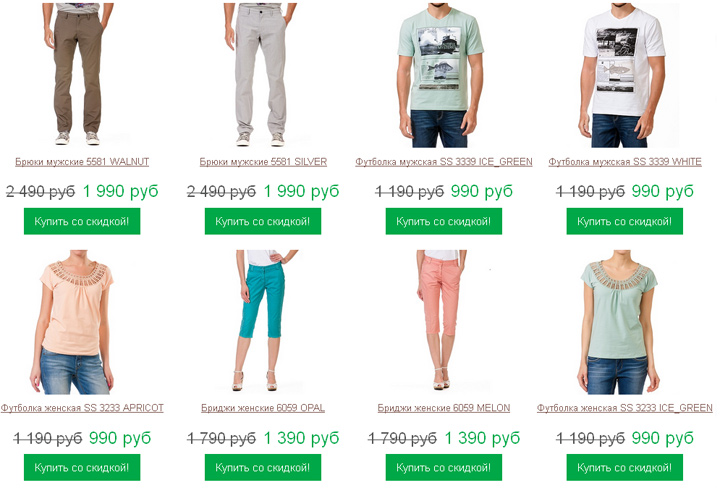The image size is (720, 488).
Task: Open the silver men's trousers product photo
Action: click(260, 75)
